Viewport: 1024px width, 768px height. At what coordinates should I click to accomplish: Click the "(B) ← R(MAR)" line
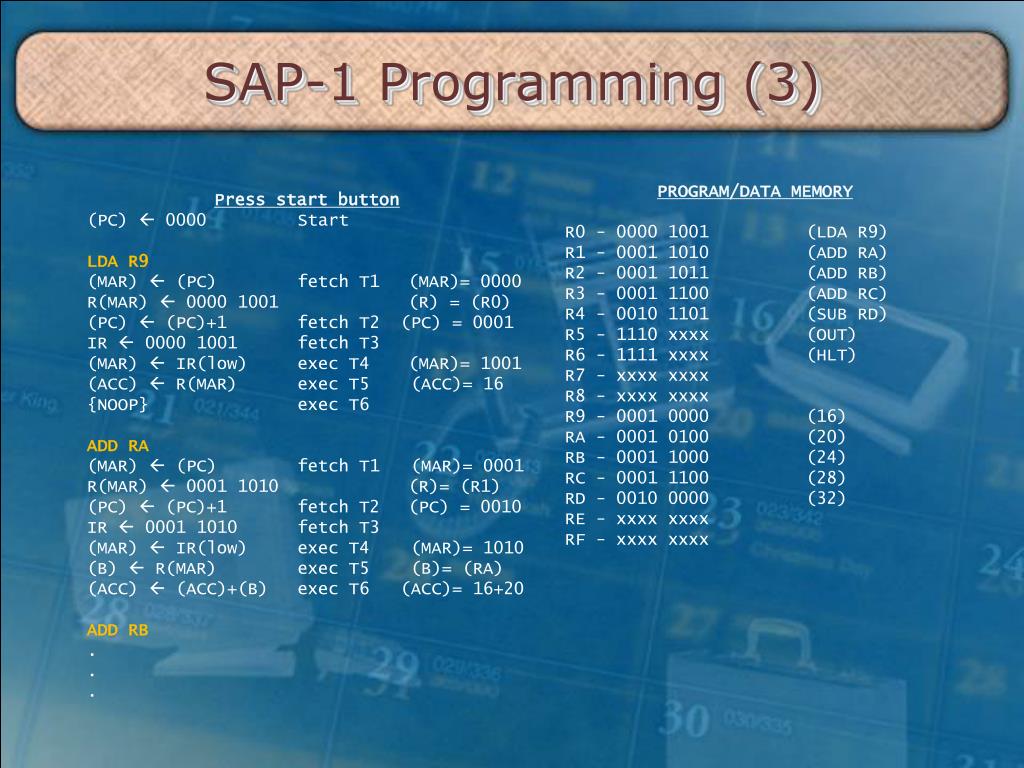[x=152, y=568]
